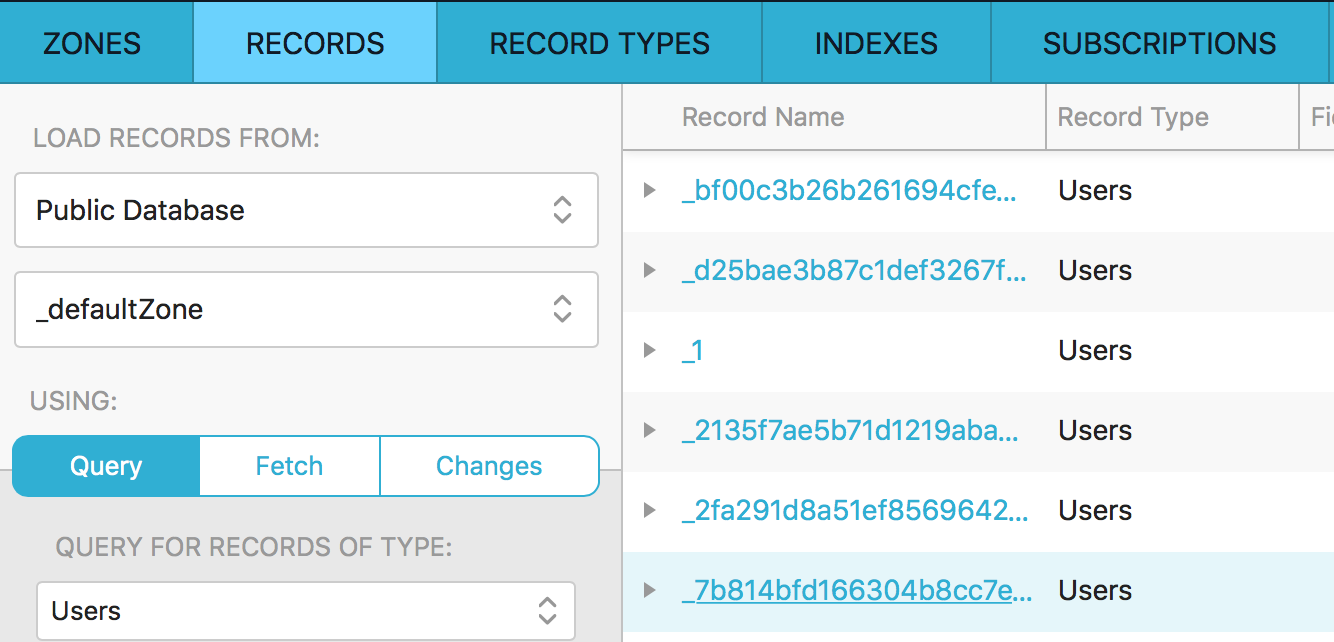Switch to Changes mode
Viewport: 1334px width, 642px height.
pyautogui.click(x=489, y=466)
